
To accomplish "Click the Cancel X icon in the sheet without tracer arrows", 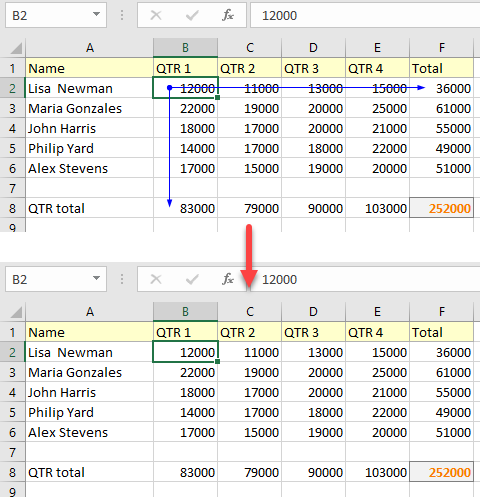I will pos(156,279).
